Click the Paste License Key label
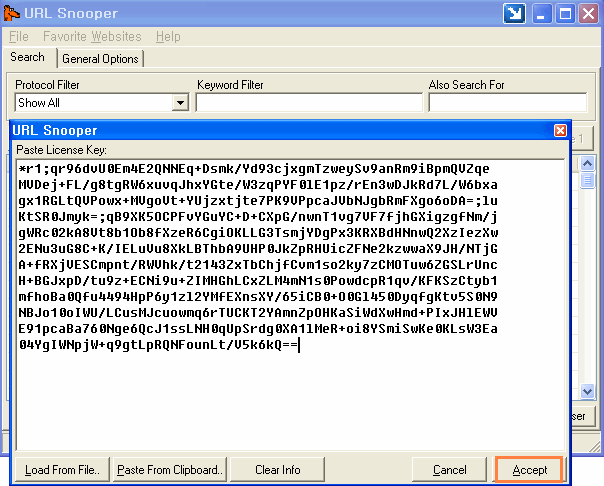The height and width of the screenshot is (486, 604). click(x=61, y=150)
